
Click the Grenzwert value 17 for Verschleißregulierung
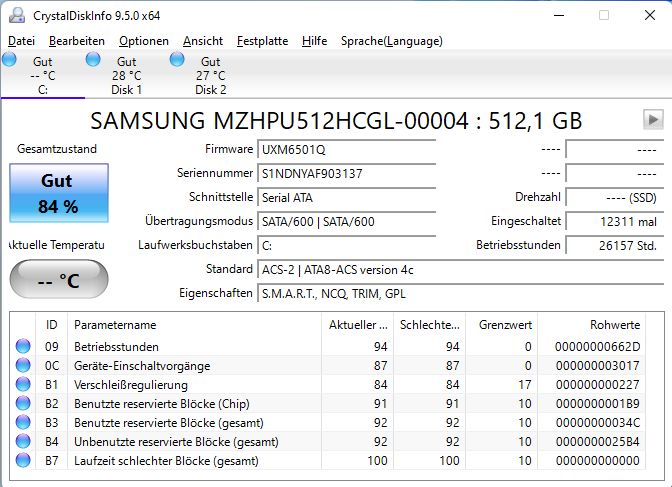tap(525, 385)
